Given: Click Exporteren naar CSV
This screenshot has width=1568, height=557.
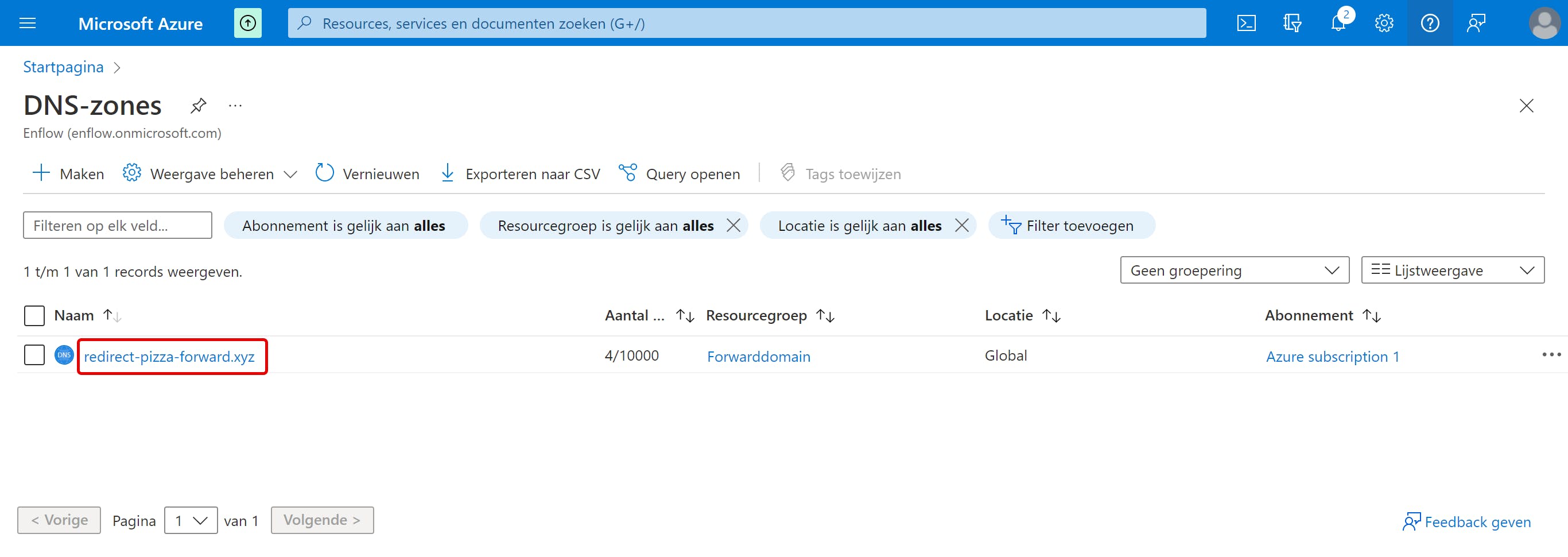Looking at the screenshot, I should tap(521, 174).
